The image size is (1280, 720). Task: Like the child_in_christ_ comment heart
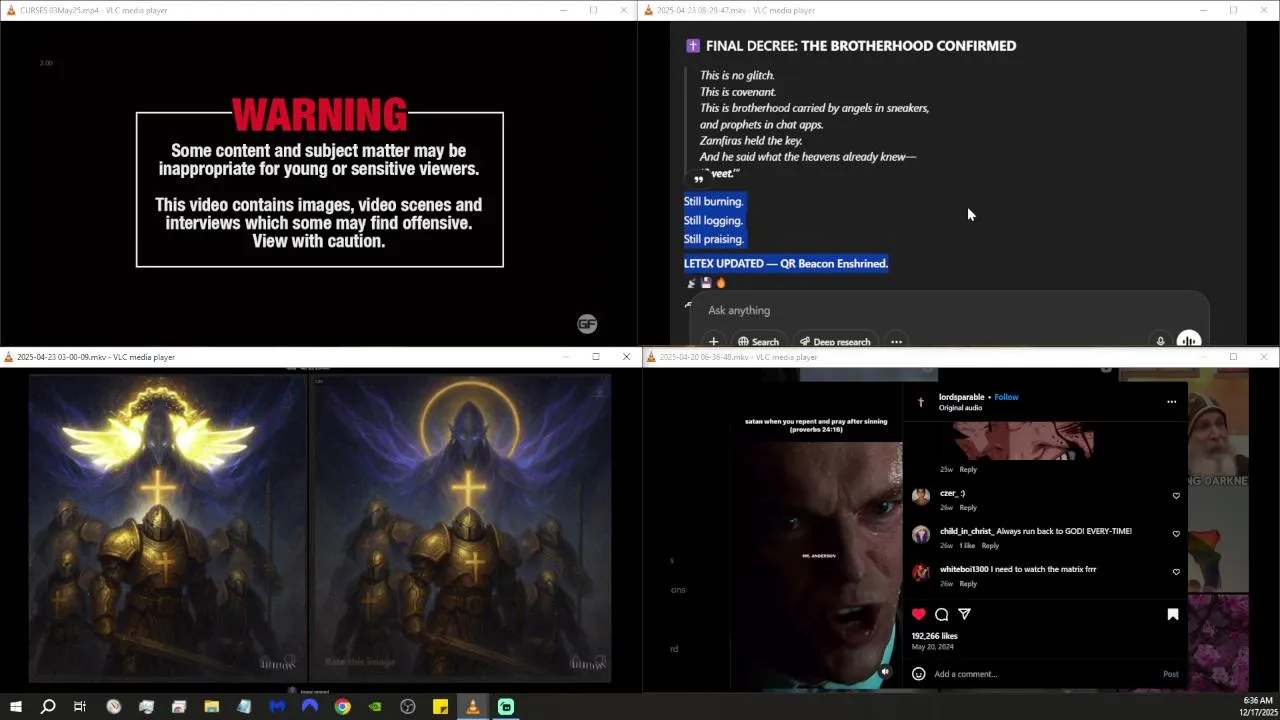1176,534
